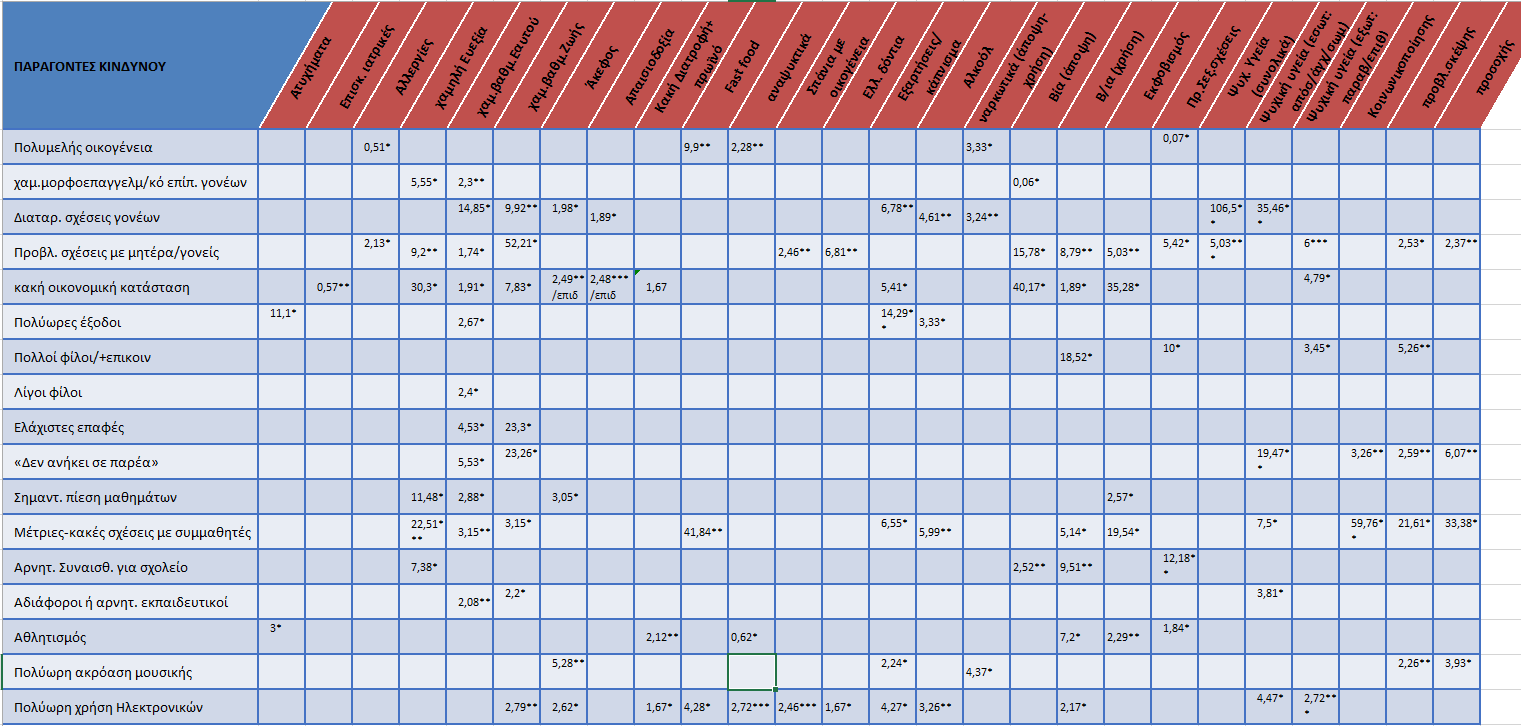
Task: Click the cell containing 30,3*
Action: (423, 287)
